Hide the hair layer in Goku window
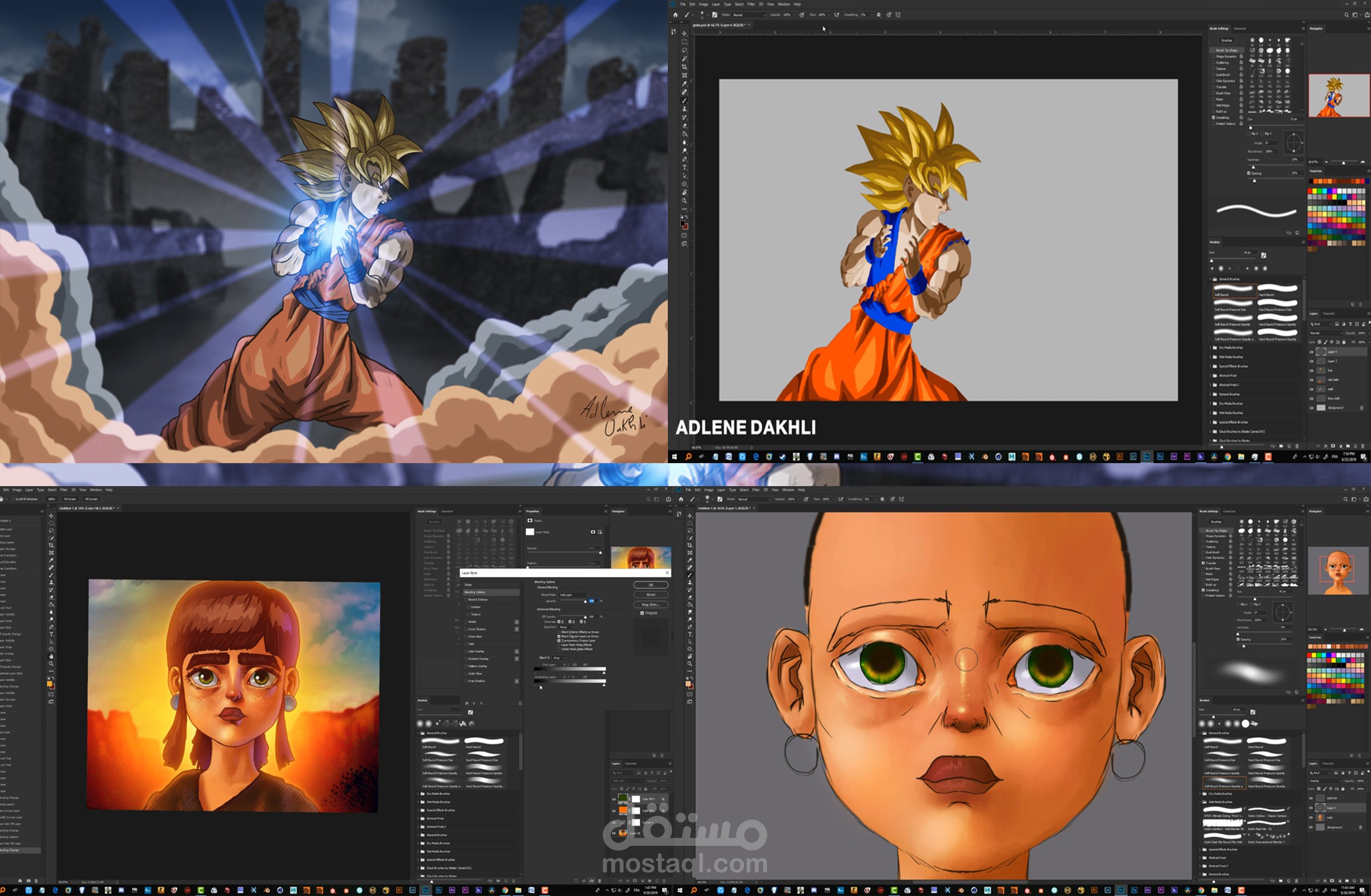The width and height of the screenshot is (1371, 896). [x=1312, y=371]
